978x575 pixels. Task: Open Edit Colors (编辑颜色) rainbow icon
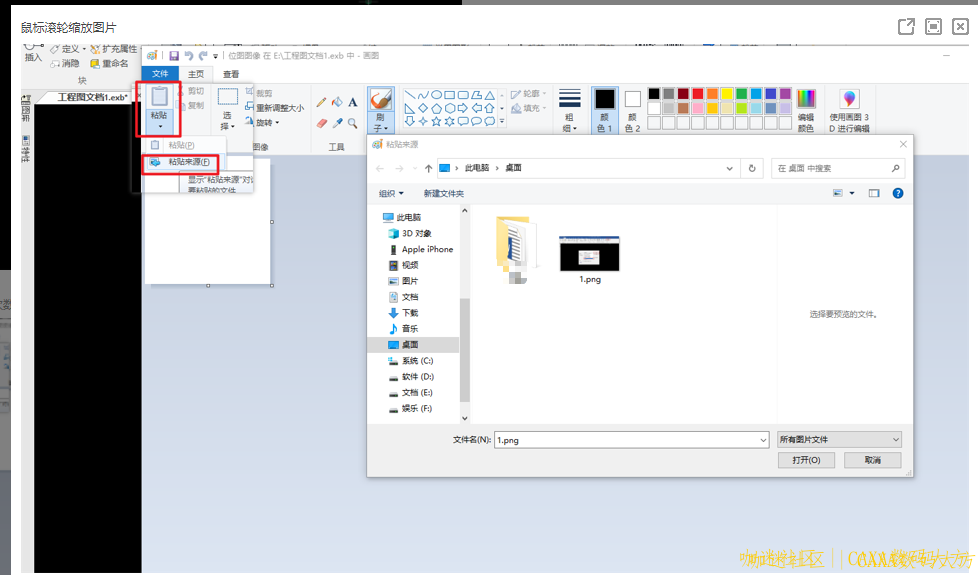coord(805,99)
